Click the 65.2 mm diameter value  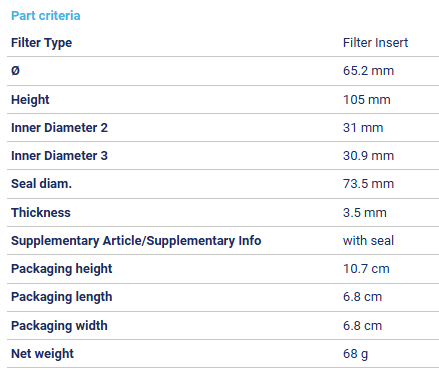click(x=368, y=71)
